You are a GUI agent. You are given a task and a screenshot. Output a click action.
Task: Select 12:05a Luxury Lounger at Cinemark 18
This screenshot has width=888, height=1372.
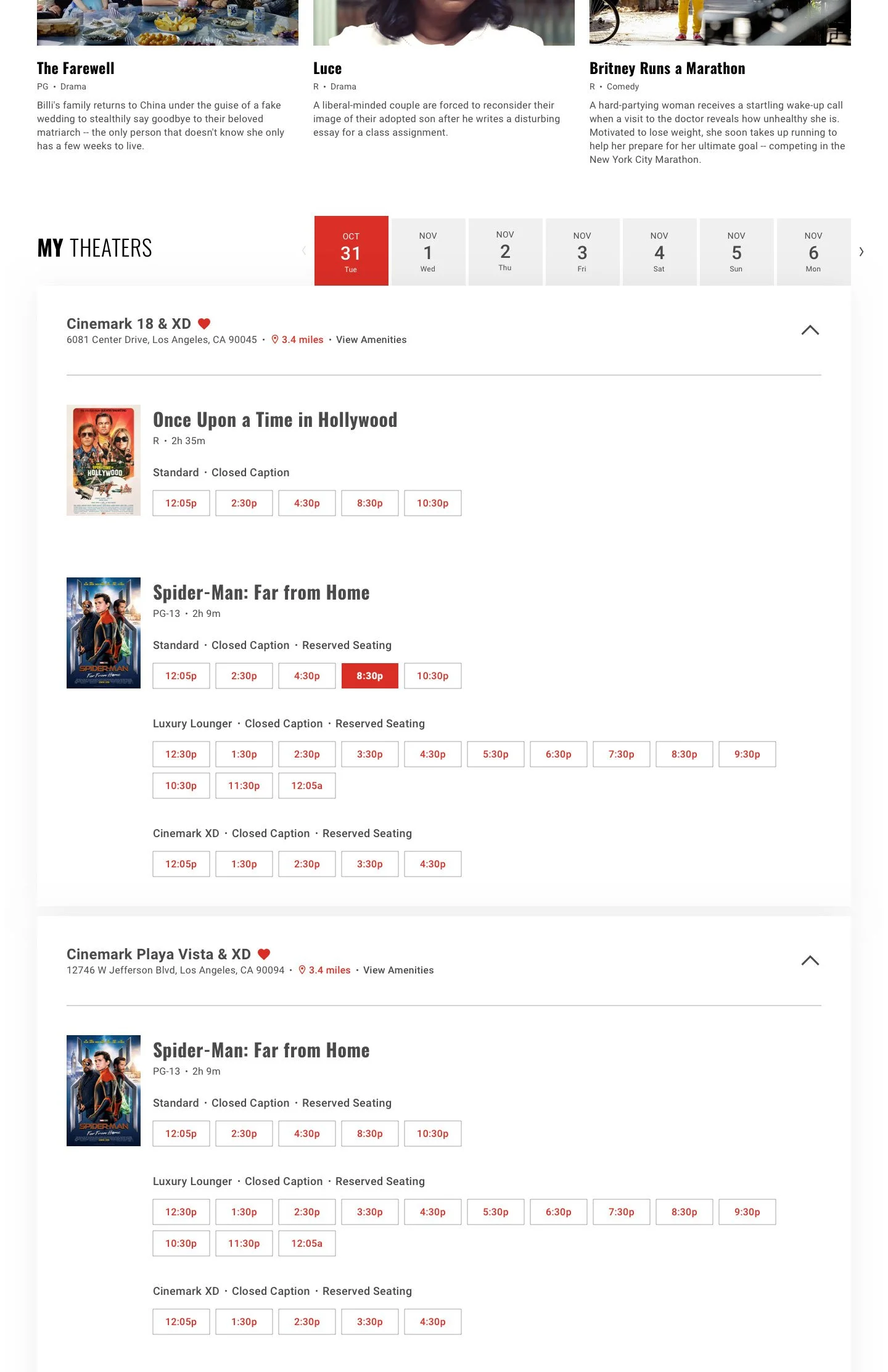[x=307, y=786]
